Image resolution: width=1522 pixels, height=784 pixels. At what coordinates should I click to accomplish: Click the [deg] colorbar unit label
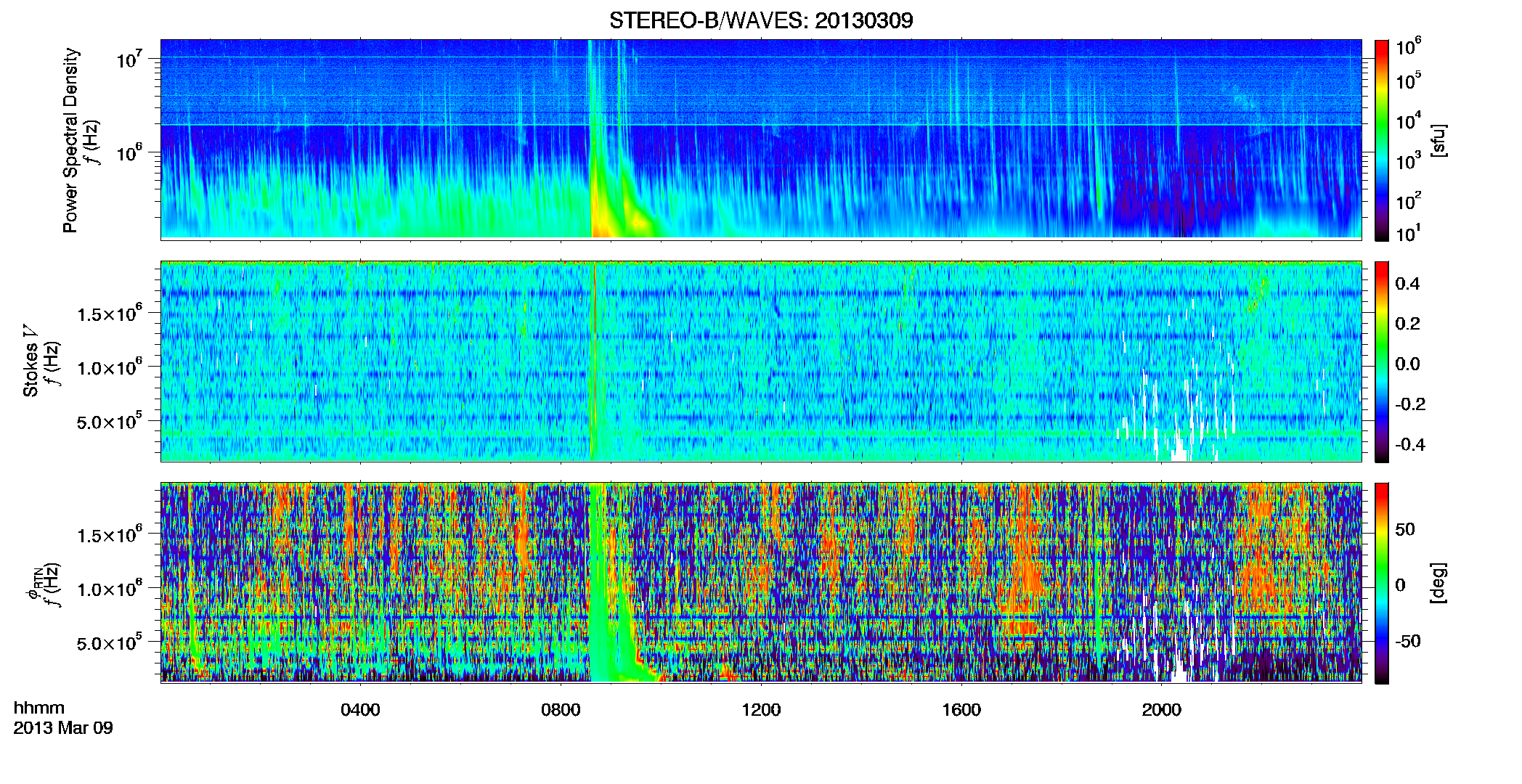coord(1438,583)
